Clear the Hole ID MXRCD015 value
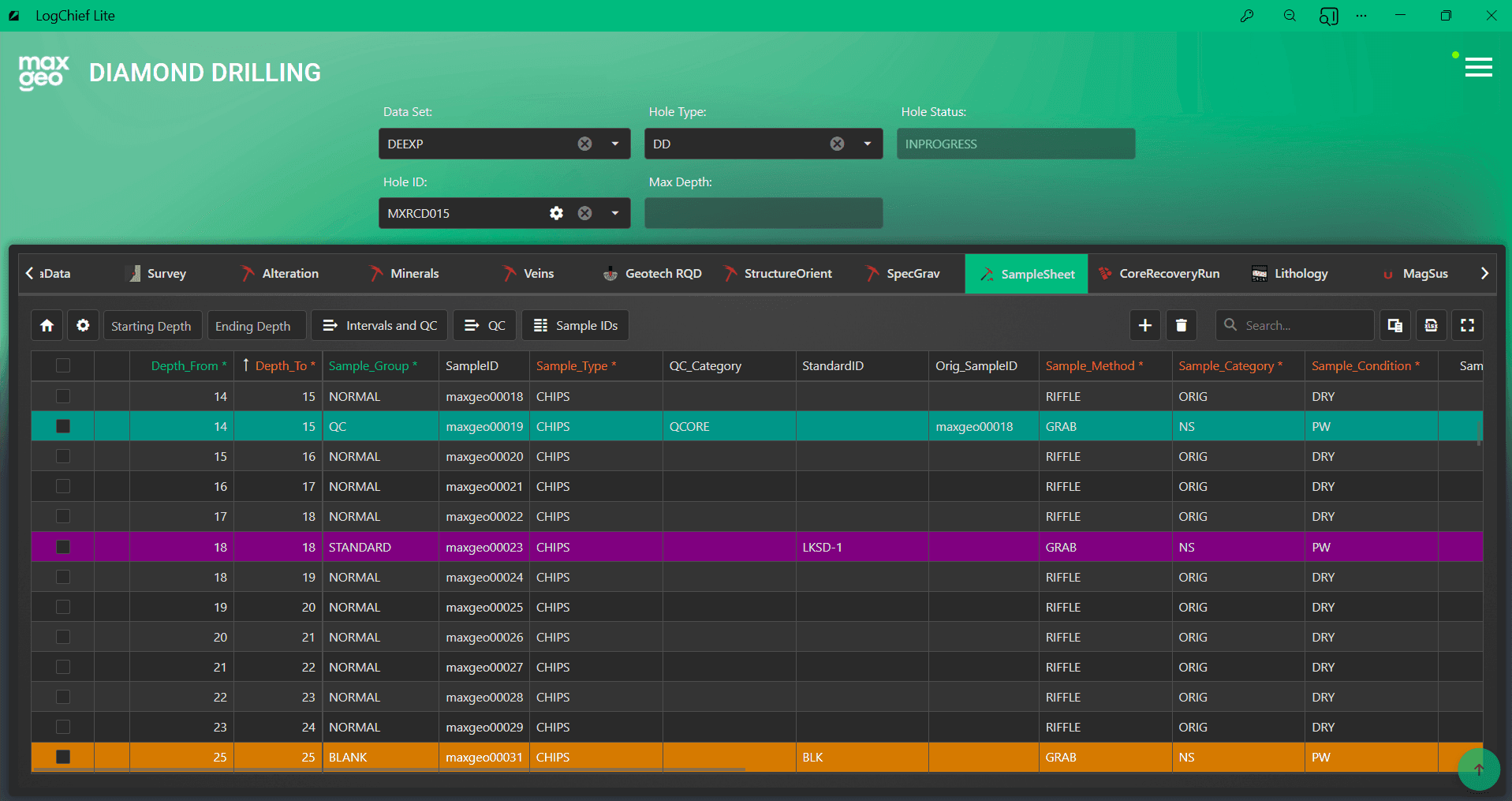This screenshot has width=1512, height=801. pos(584,213)
